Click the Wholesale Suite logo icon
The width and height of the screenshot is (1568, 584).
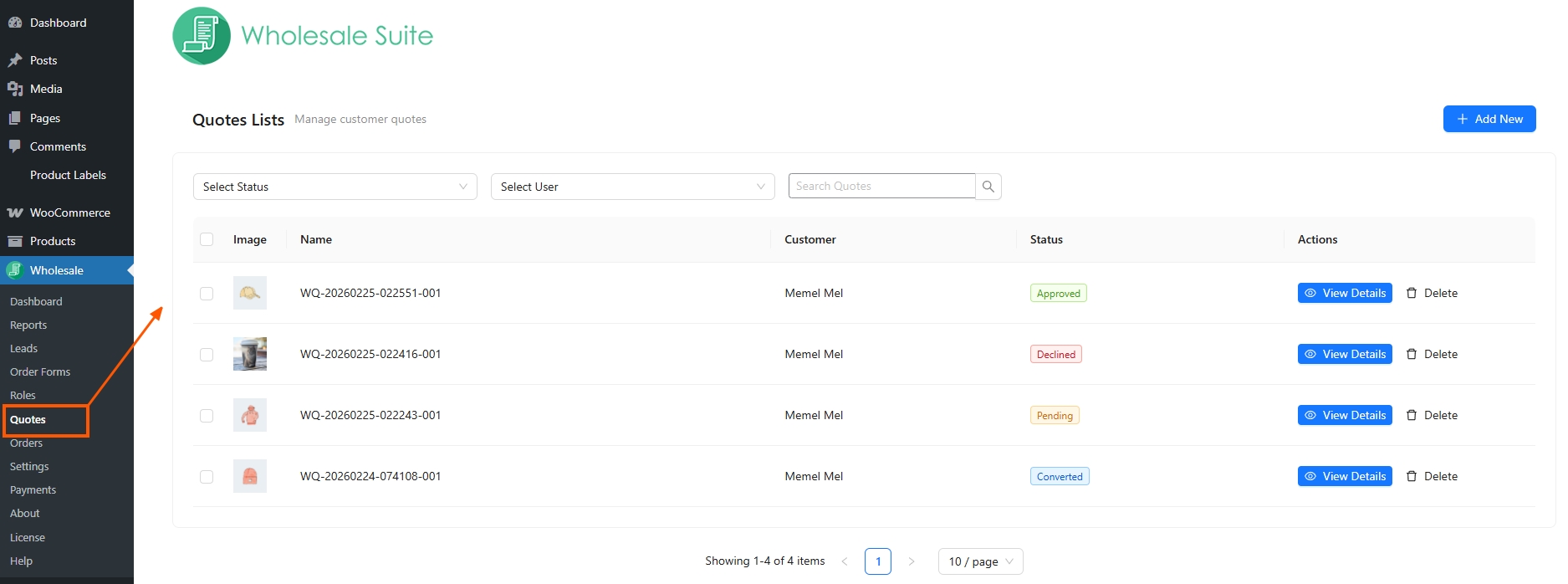tap(202, 36)
